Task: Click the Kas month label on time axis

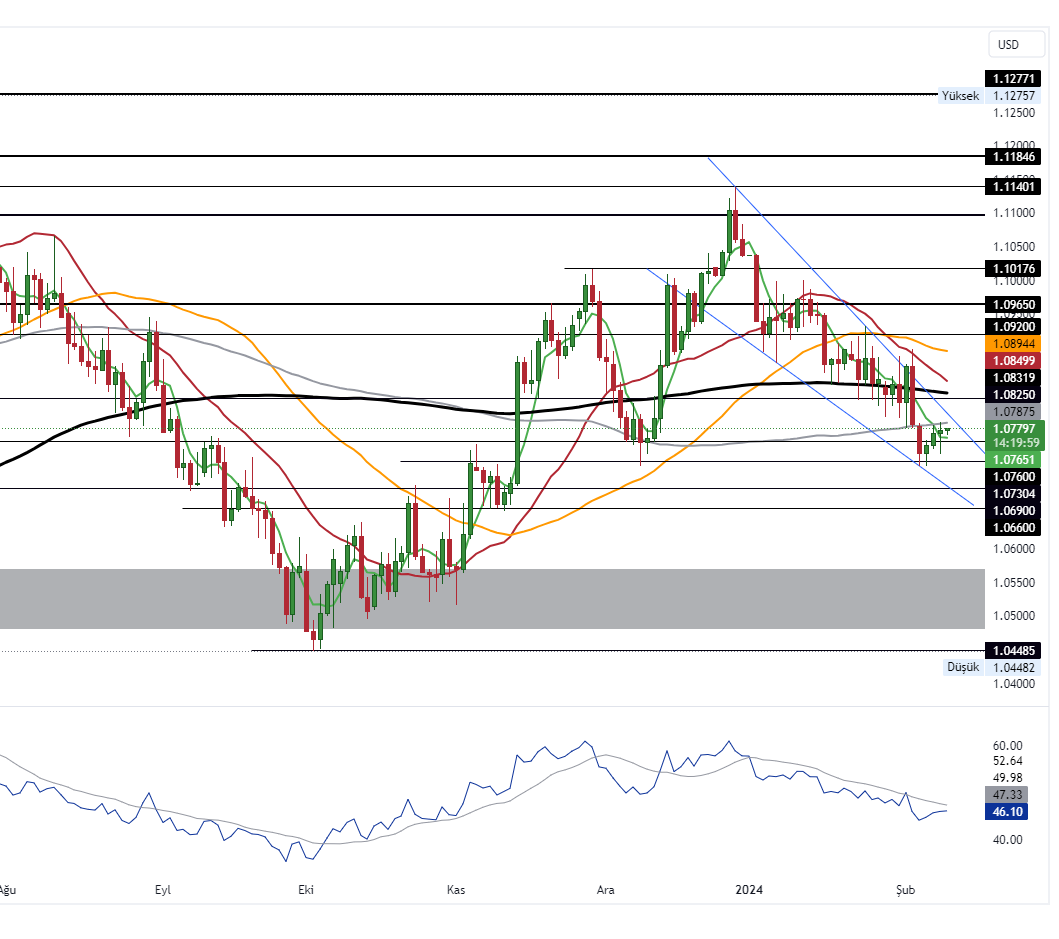Action: coord(456,889)
